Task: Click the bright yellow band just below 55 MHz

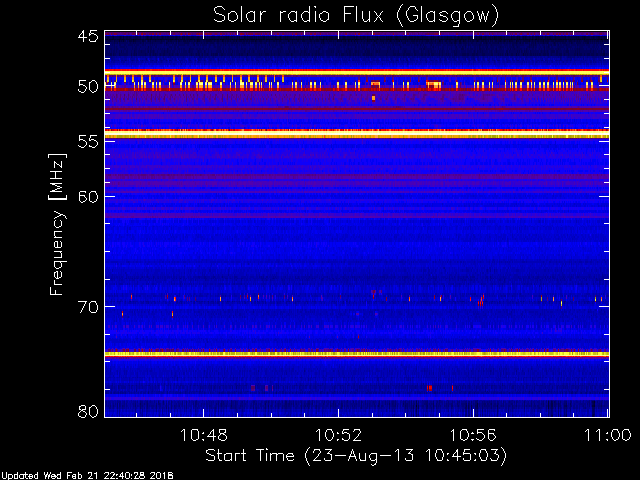Action: [357, 134]
